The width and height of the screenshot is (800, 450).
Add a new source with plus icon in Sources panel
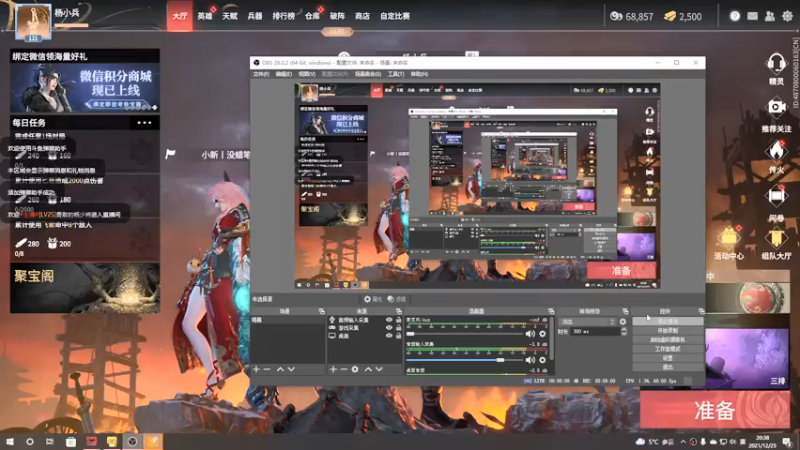point(333,369)
